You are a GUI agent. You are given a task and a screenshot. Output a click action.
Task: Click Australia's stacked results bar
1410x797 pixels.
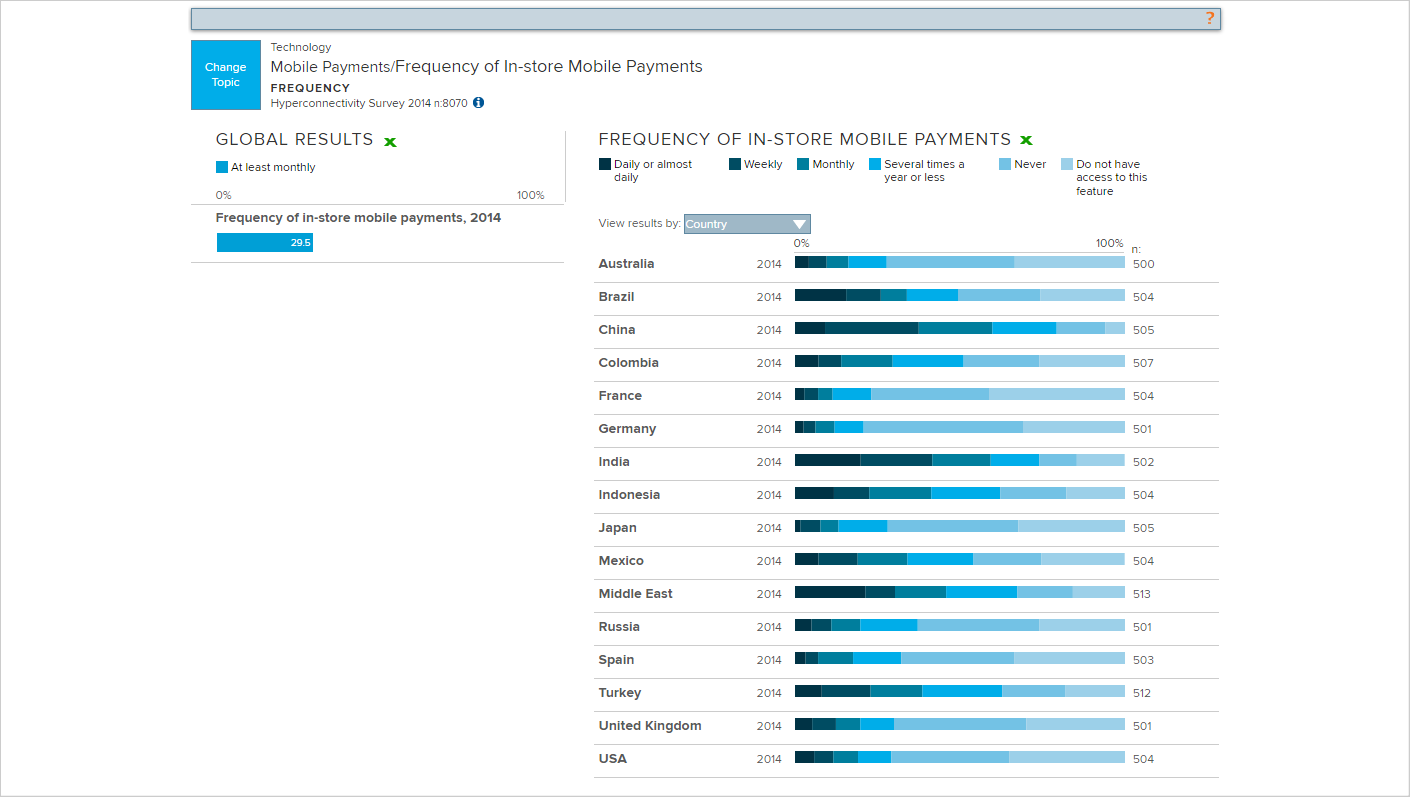[x=960, y=263]
